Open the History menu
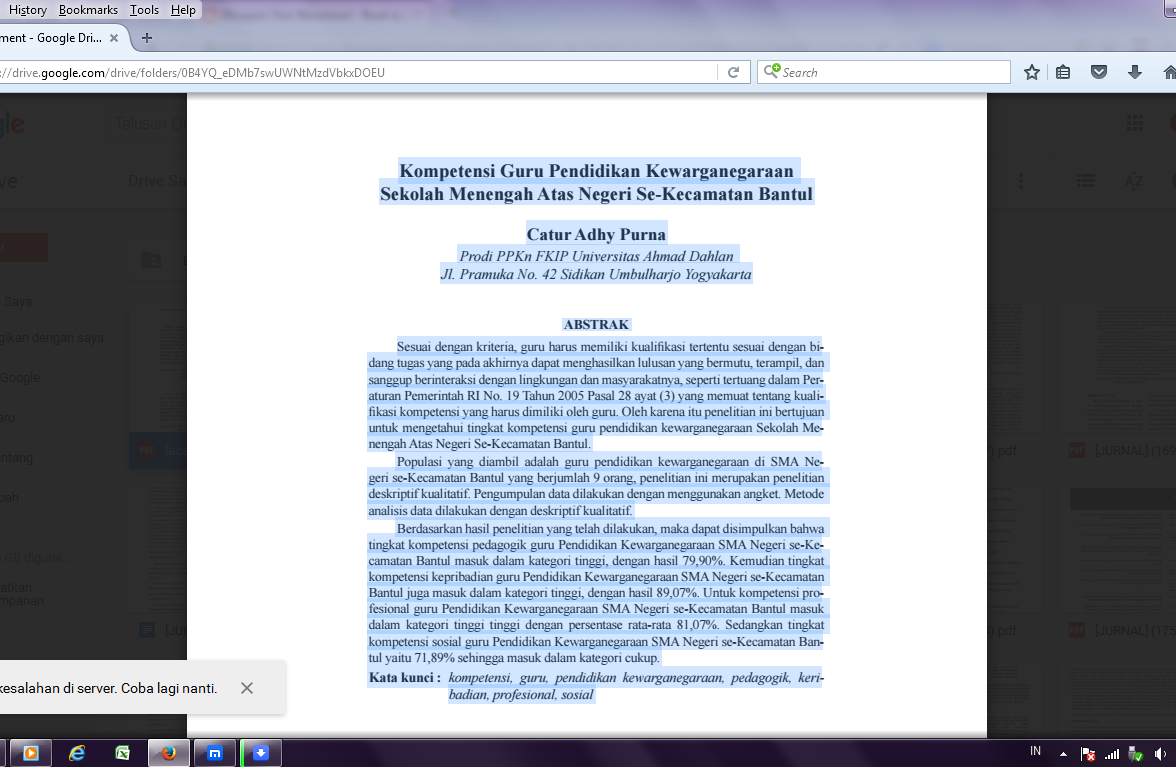This screenshot has height=767, width=1176. 27,10
